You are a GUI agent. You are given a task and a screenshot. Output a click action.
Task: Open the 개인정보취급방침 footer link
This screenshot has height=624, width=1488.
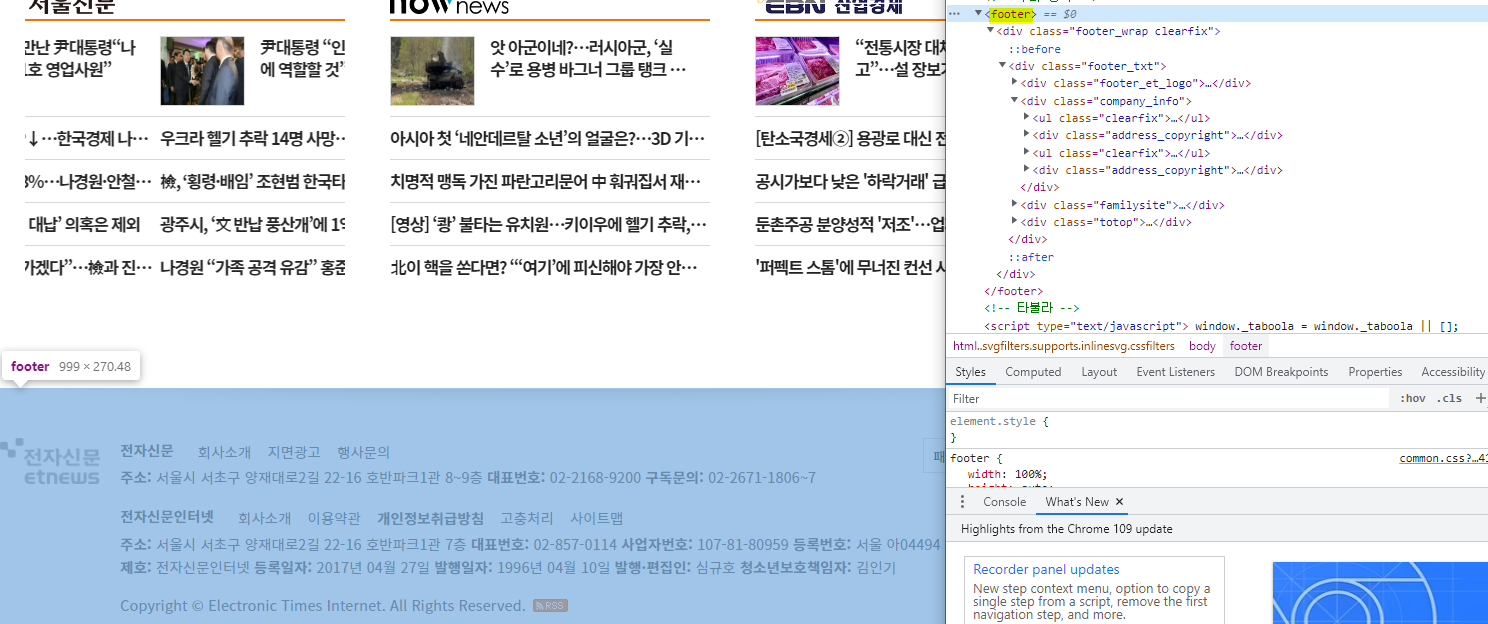430,518
